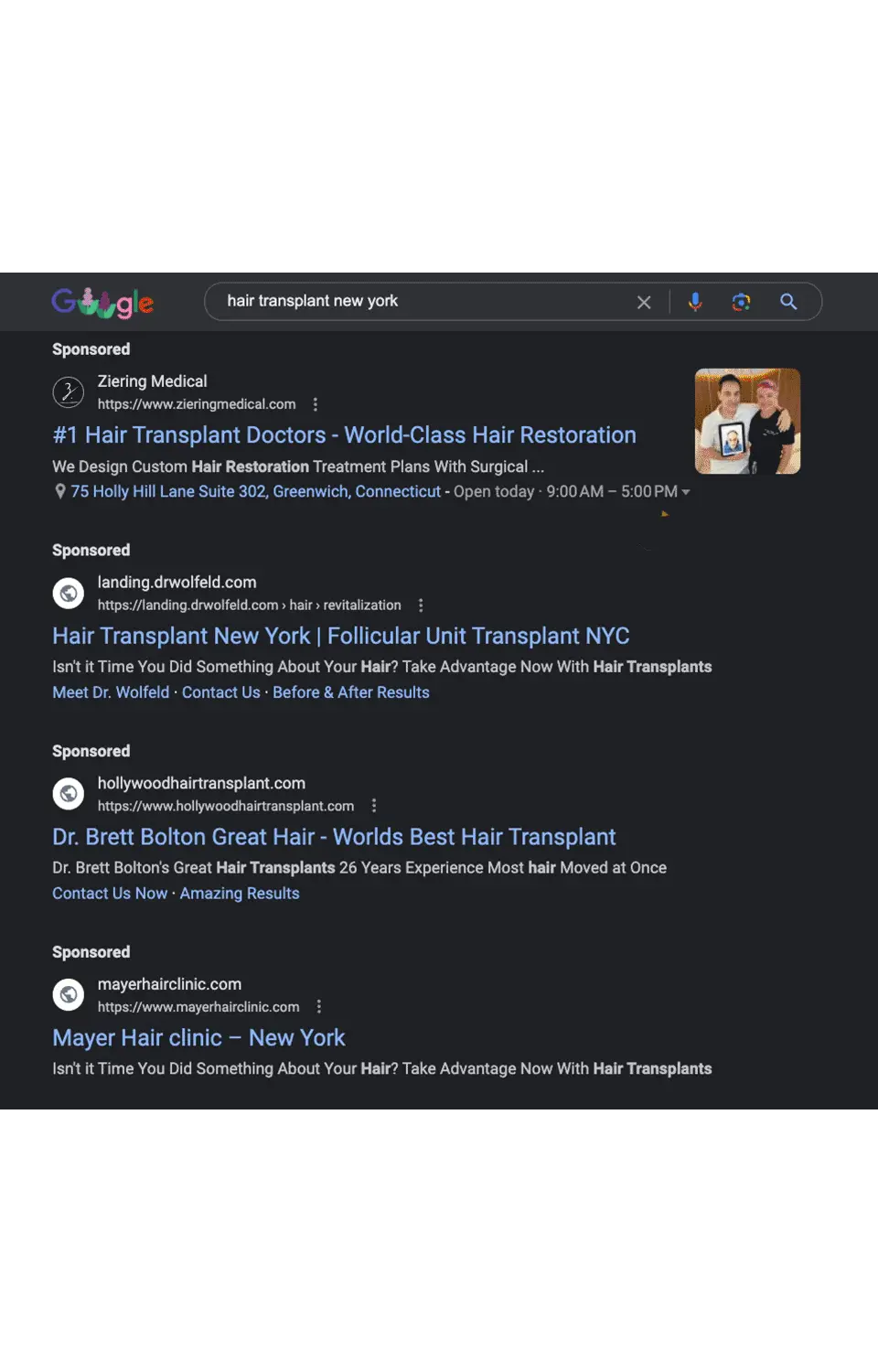Open mayerhairclinic.com globe favicon
This screenshot has height=1372, width=878.
[69, 995]
